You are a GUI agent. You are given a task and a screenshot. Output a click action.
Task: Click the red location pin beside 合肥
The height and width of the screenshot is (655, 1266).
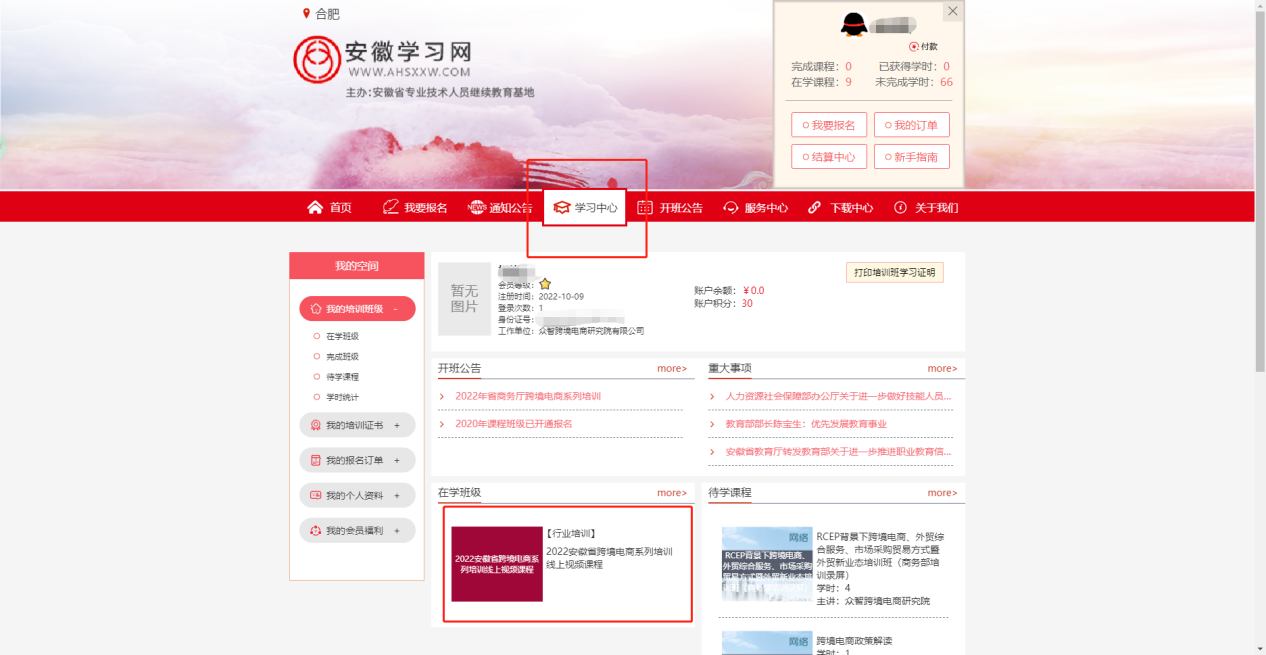point(306,13)
